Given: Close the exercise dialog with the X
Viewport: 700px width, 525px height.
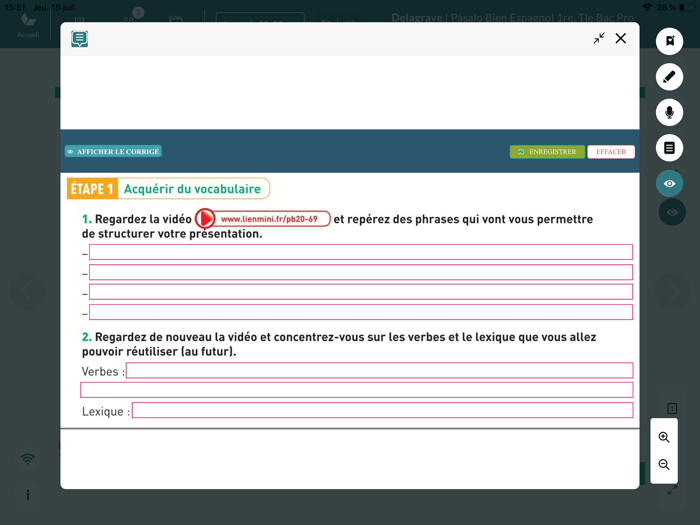Looking at the screenshot, I should [621, 38].
